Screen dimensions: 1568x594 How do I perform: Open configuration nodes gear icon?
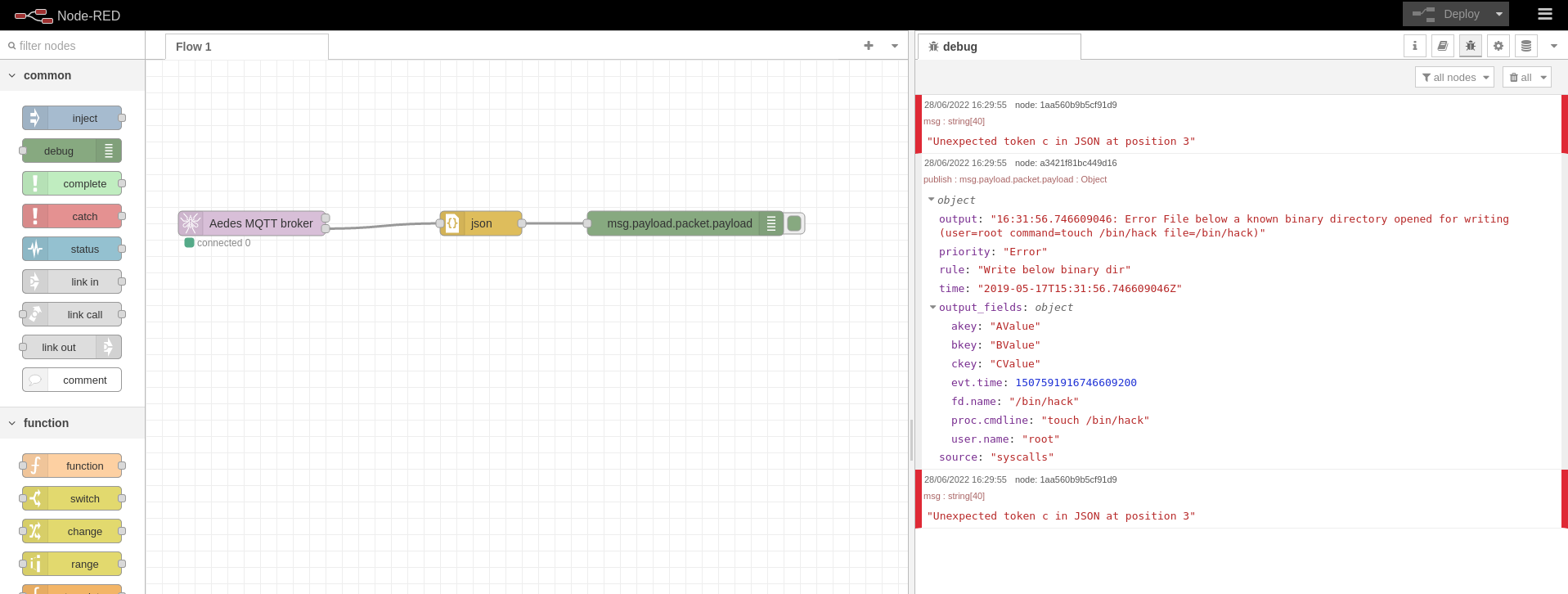click(1498, 46)
